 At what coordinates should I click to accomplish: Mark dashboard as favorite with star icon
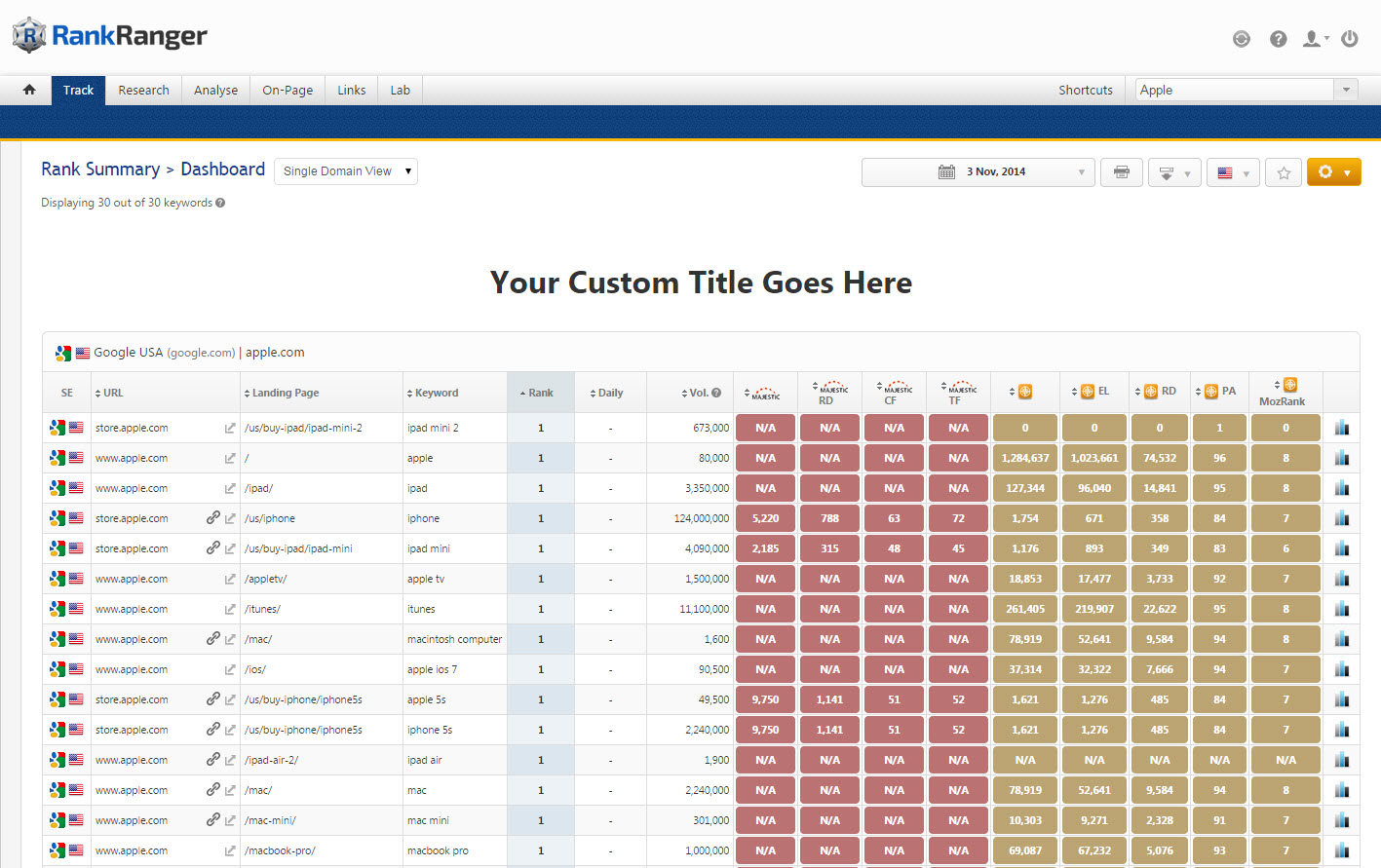click(x=1284, y=172)
